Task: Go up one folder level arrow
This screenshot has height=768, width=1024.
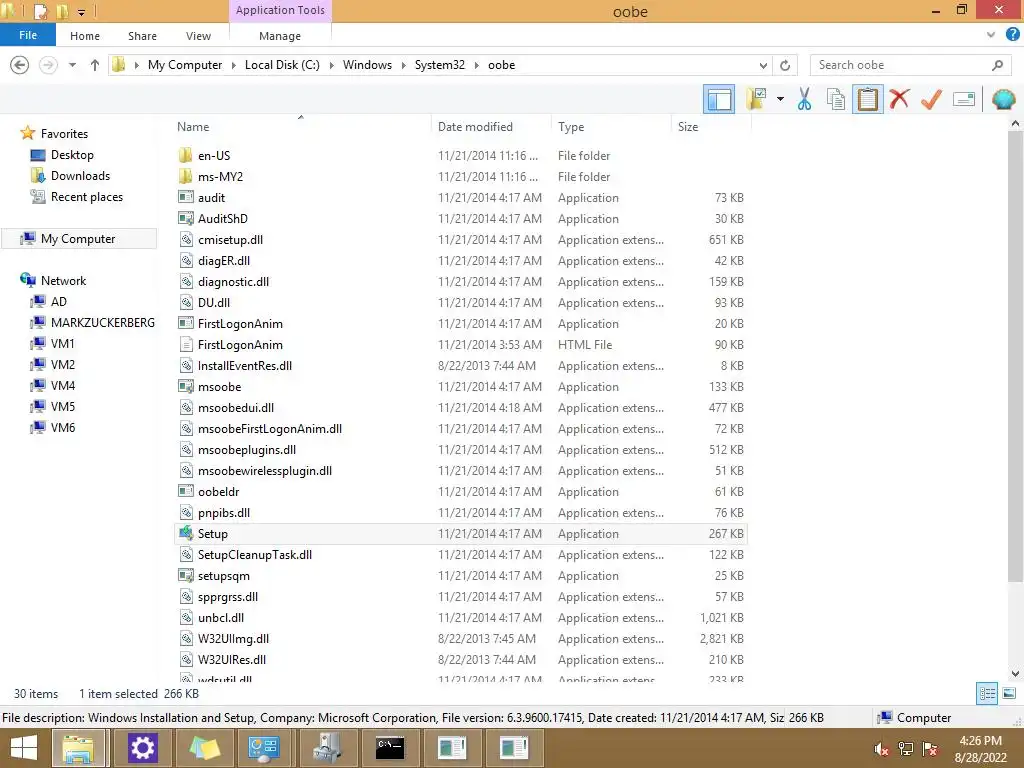Action: click(95, 65)
